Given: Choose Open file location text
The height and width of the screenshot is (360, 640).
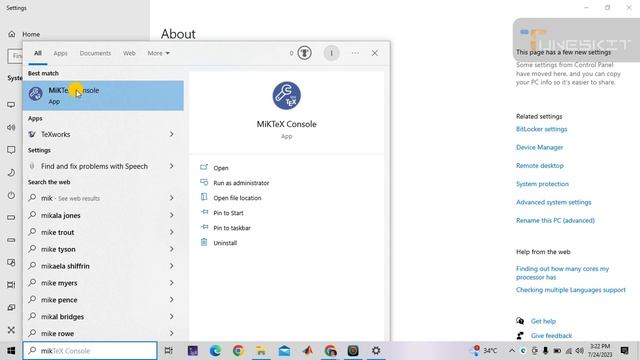Looking at the screenshot, I should click(237, 198).
